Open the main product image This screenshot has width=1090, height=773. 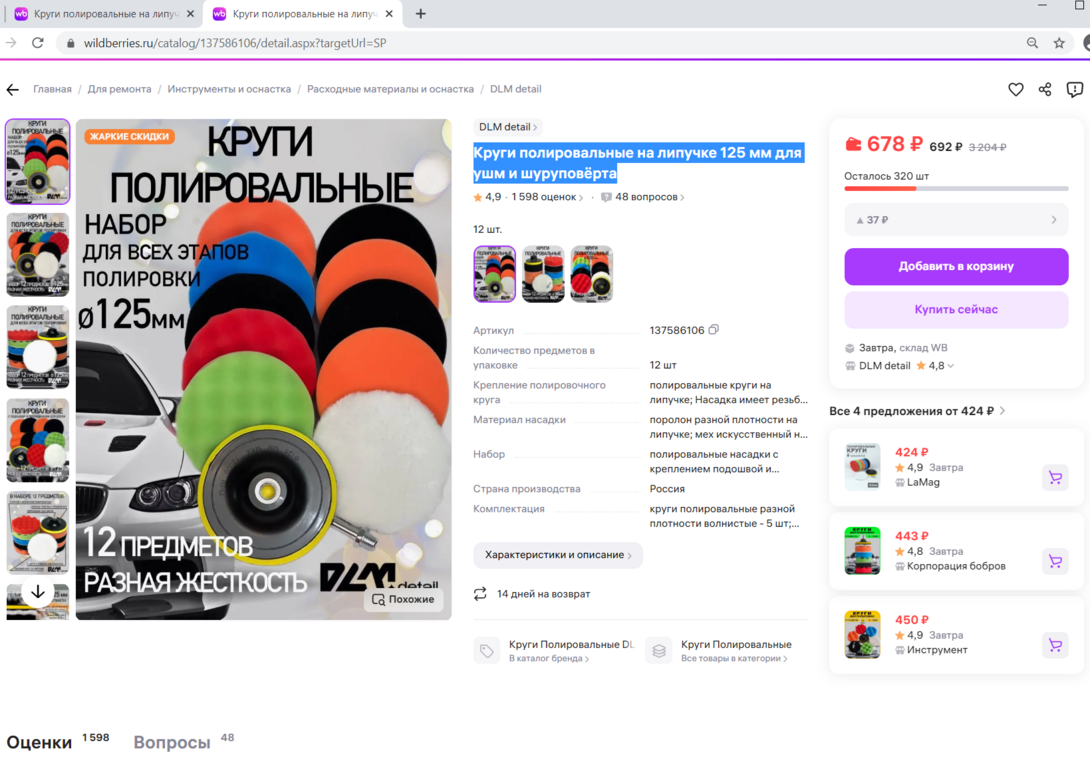pyautogui.click(x=263, y=369)
